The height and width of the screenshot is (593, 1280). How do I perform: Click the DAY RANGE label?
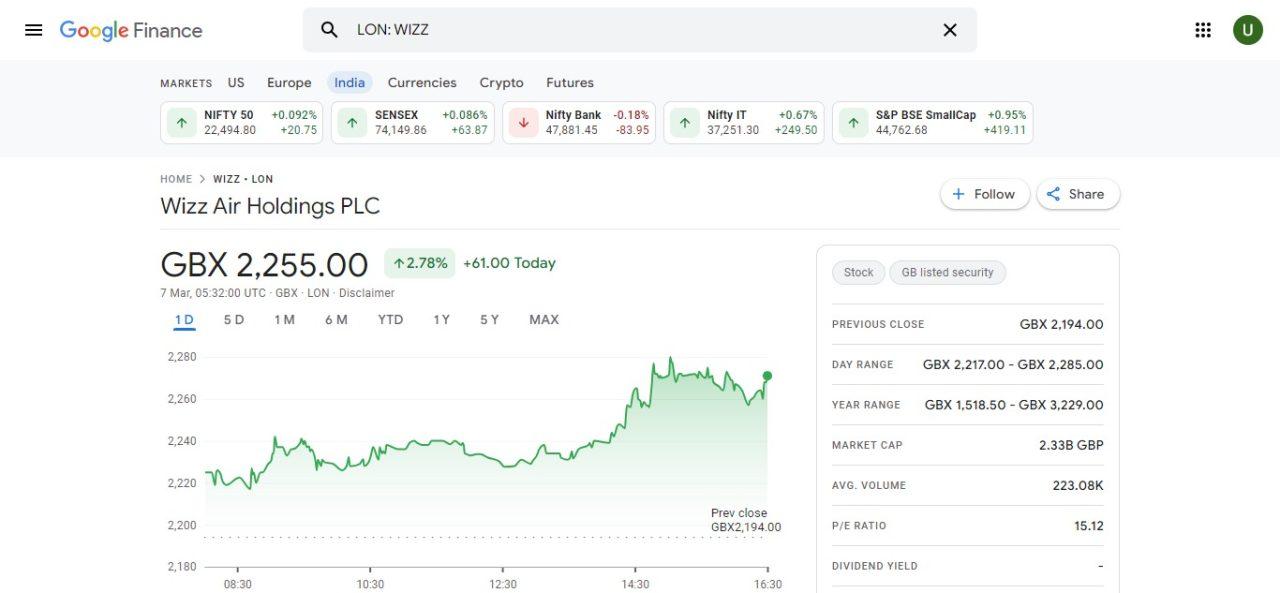pyautogui.click(x=863, y=365)
